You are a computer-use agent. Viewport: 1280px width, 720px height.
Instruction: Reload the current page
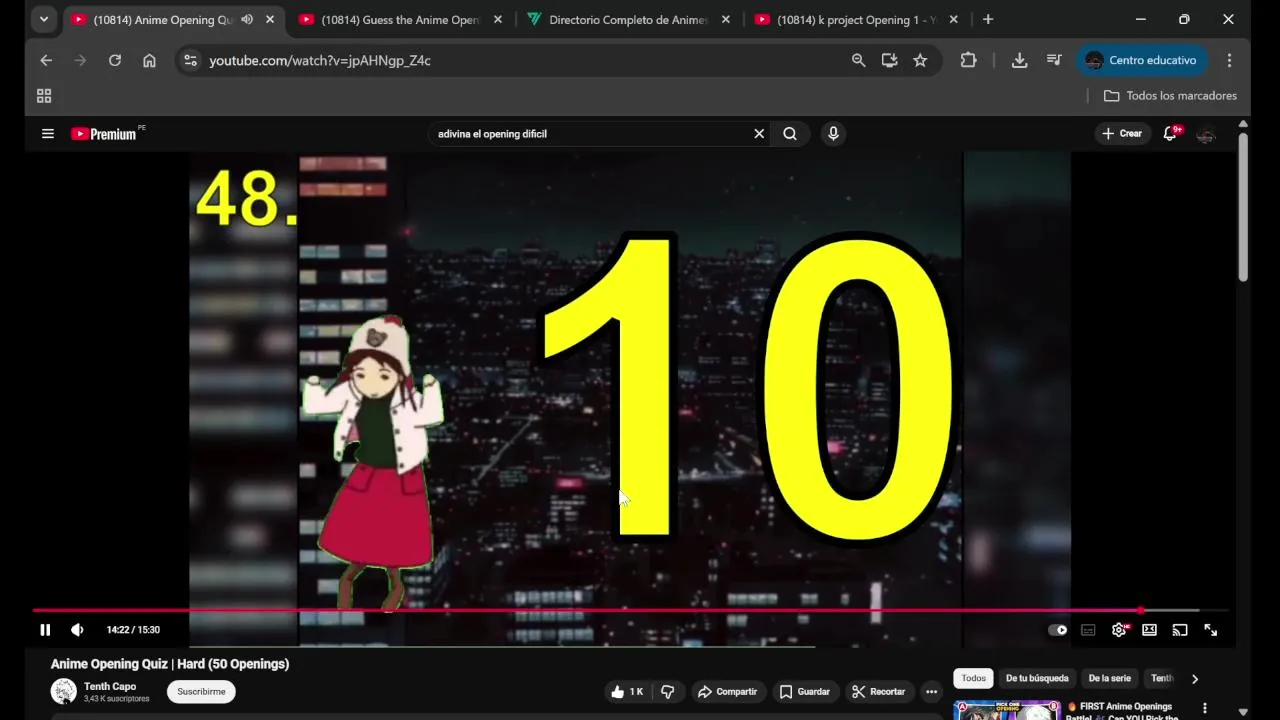[x=115, y=61]
